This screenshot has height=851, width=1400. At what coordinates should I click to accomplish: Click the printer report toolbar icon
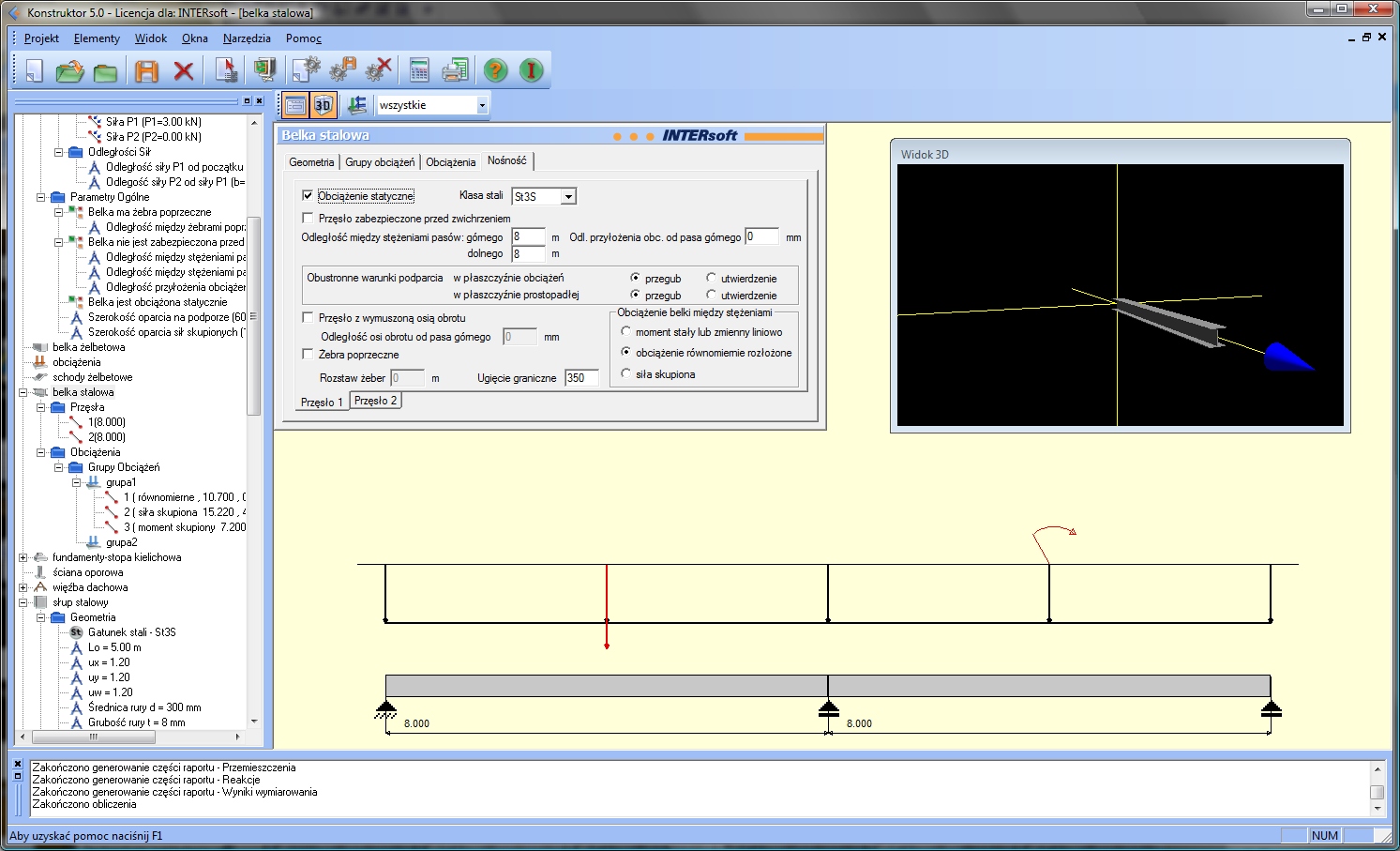(455, 70)
